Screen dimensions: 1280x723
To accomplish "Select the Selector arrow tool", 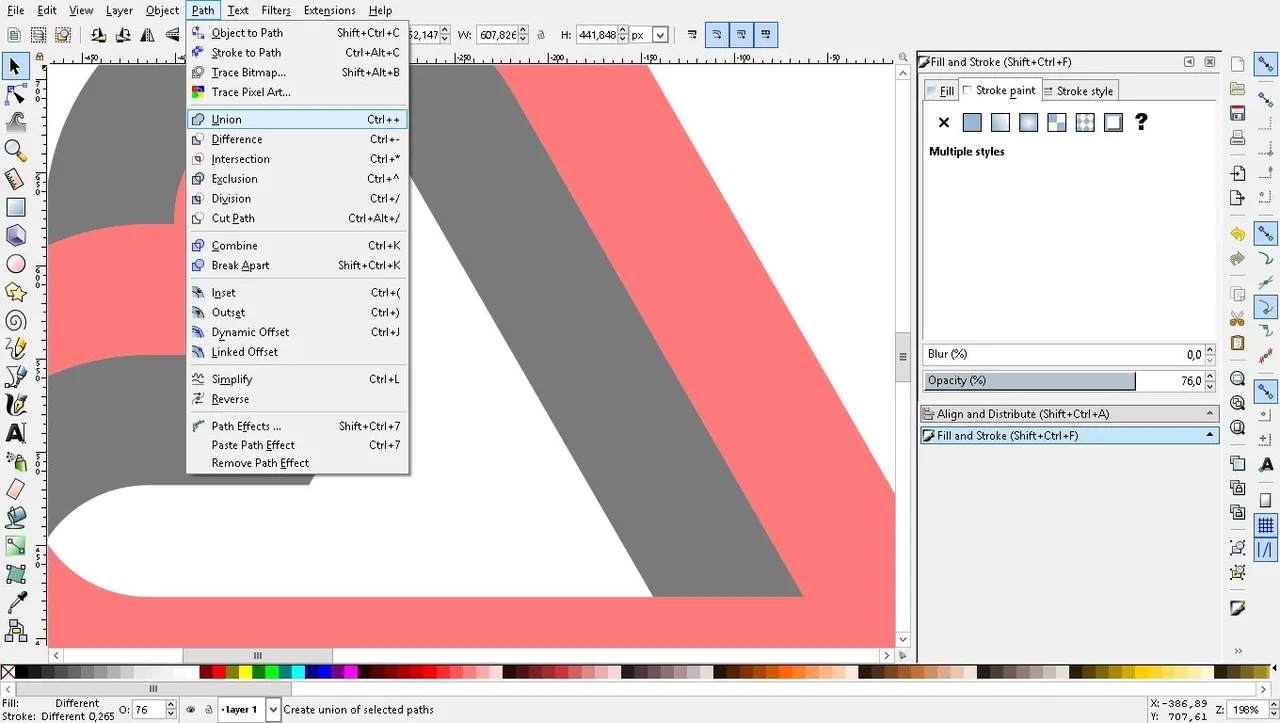I will 15,66.
